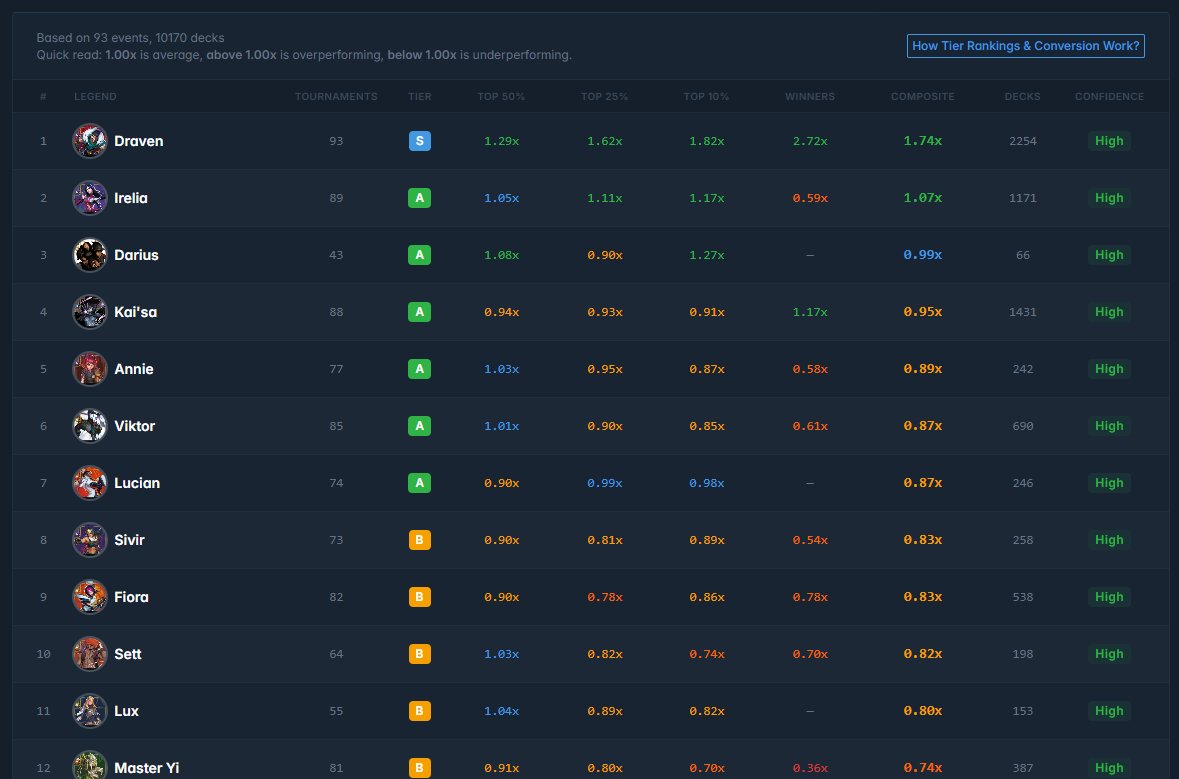1179x779 pixels.
Task: Click Master Yi's champion avatar
Action: click(x=89, y=765)
